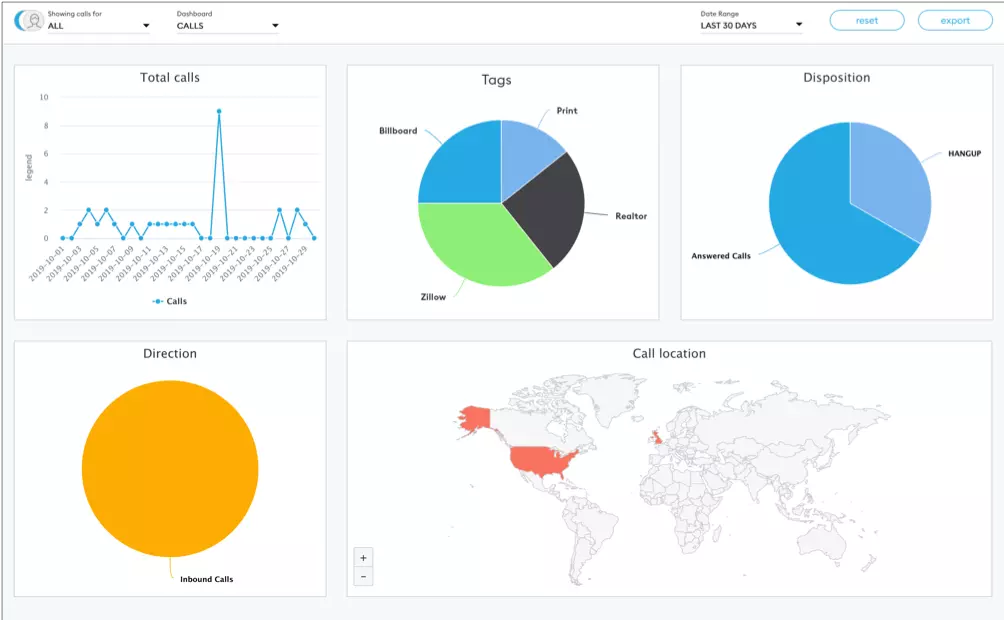Screen dimensions: 1004x620
Task: Open the Date Range LAST 30 DAYS dropdown
Action: click(x=751, y=25)
